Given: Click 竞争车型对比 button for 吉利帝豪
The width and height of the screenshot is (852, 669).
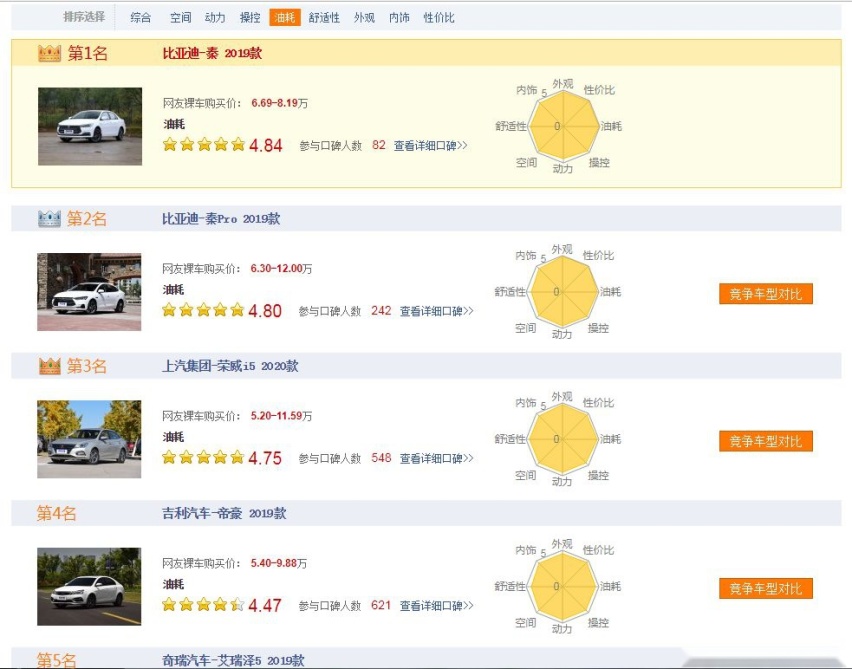Looking at the screenshot, I should 766,589.
